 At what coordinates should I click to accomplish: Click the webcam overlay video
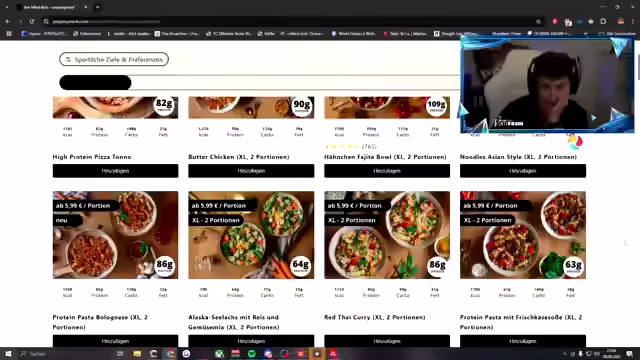click(x=547, y=84)
